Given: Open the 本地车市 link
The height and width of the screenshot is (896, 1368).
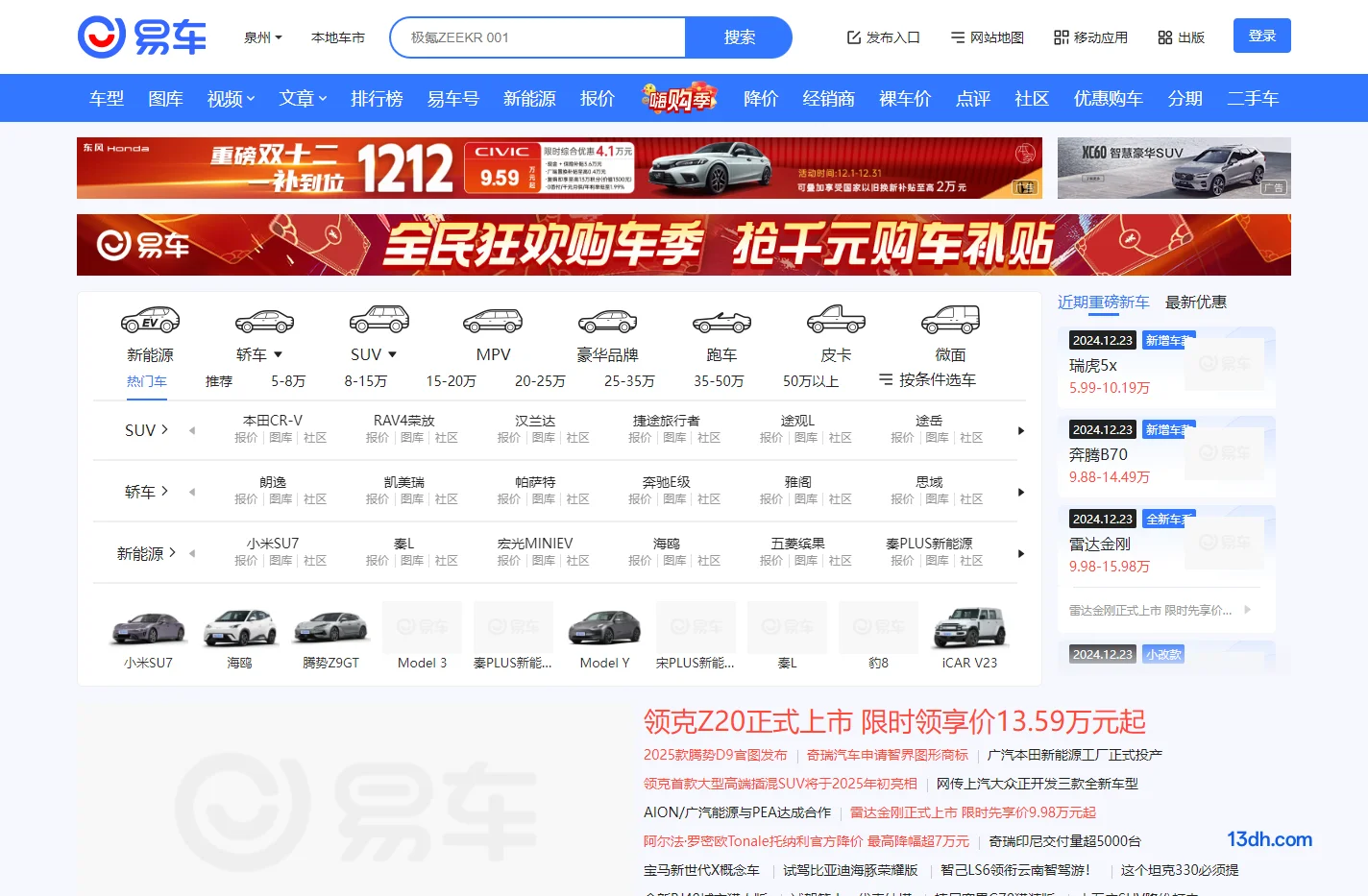Looking at the screenshot, I should coord(338,37).
